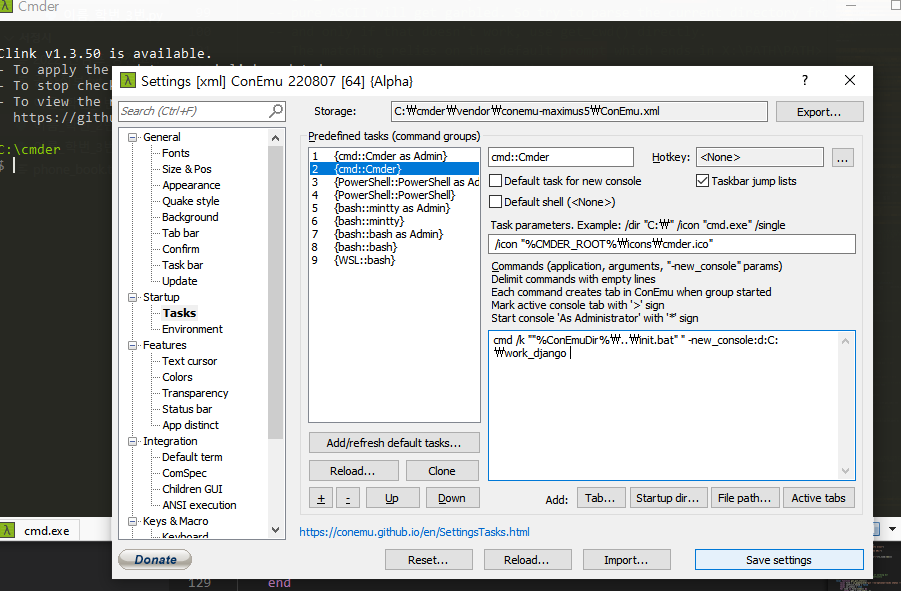Enable Default shell checkbox
Image resolution: width=901 pixels, height=591 pixels.
(x=495, y=202)
